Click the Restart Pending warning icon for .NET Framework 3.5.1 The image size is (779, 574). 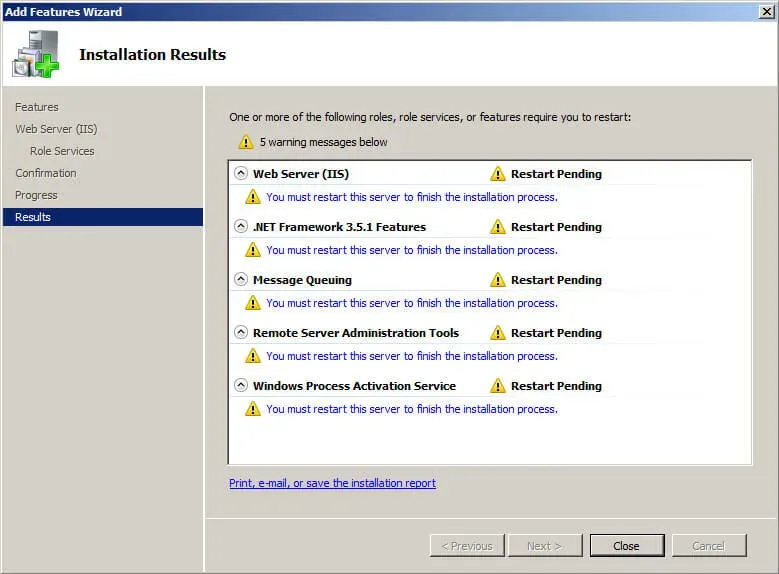tap(497, 227)
